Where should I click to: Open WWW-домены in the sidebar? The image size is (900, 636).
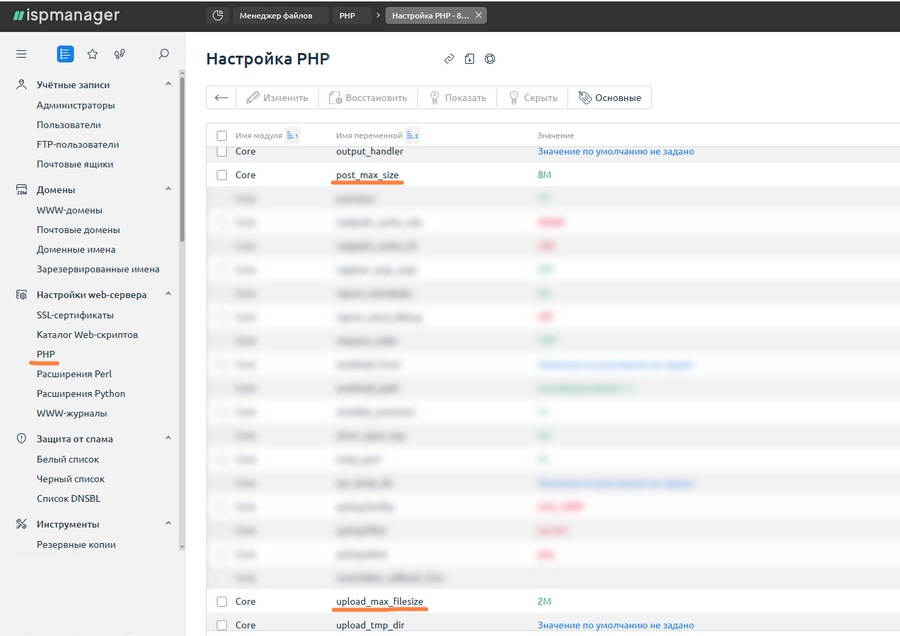69,210
